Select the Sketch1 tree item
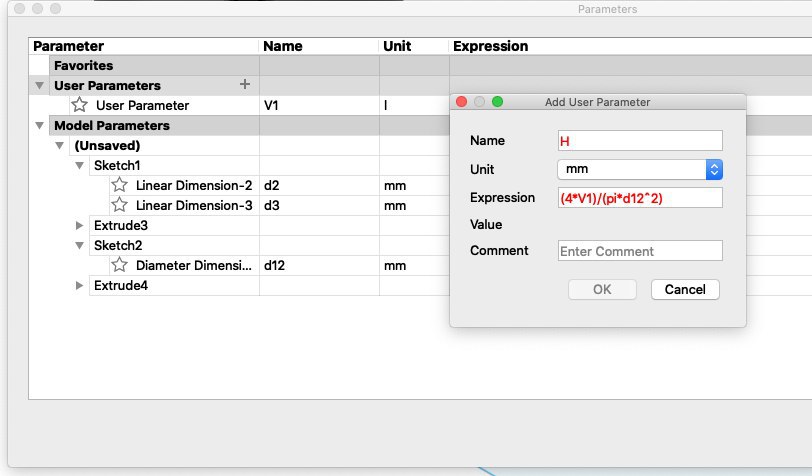 pyautogui.click(x=117, y=166)
